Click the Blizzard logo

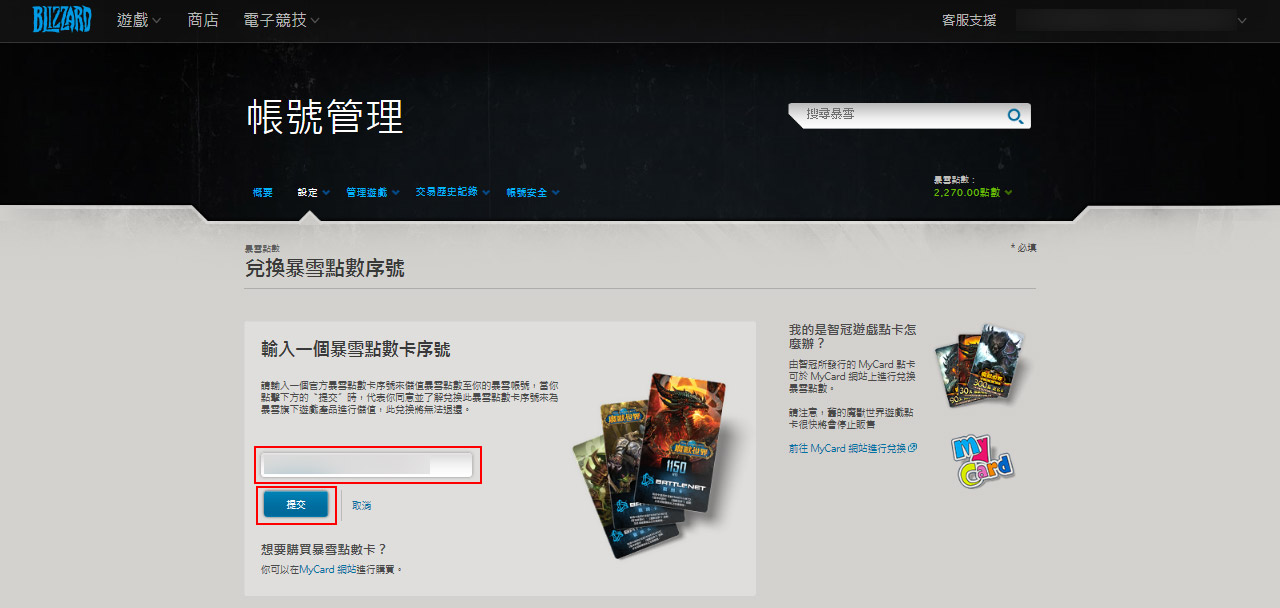pos(62,19)
